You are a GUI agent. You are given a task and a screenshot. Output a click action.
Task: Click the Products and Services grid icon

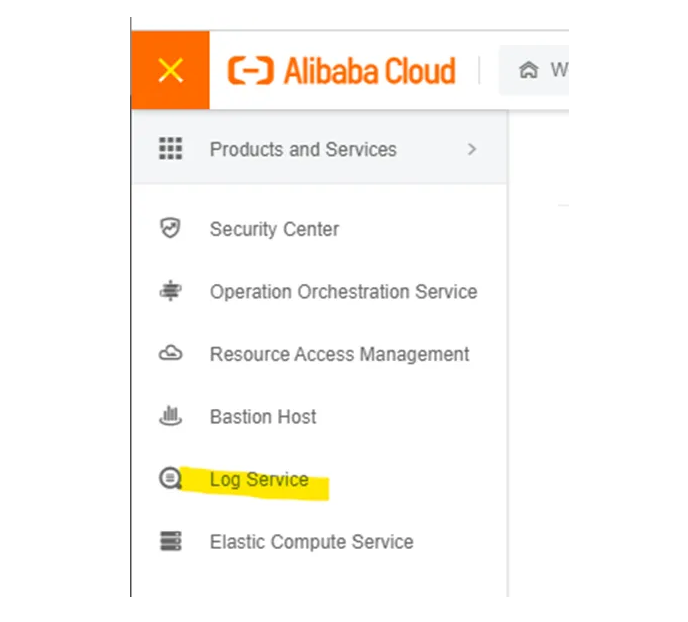tap(171, 149)
